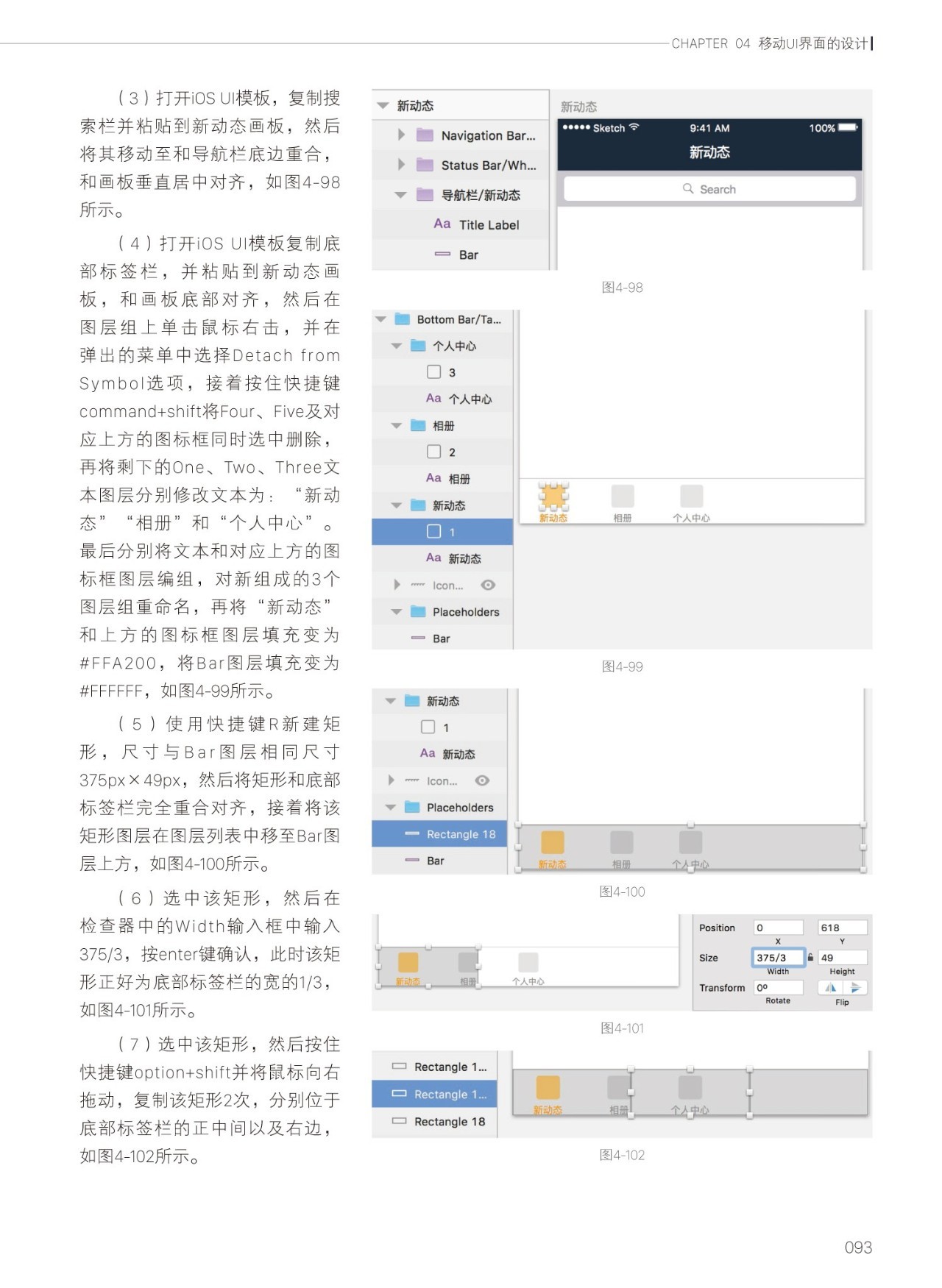Collapse the 导航栏/新动态 group
This screenshot has height=1288, width=942.
(400, 195)
